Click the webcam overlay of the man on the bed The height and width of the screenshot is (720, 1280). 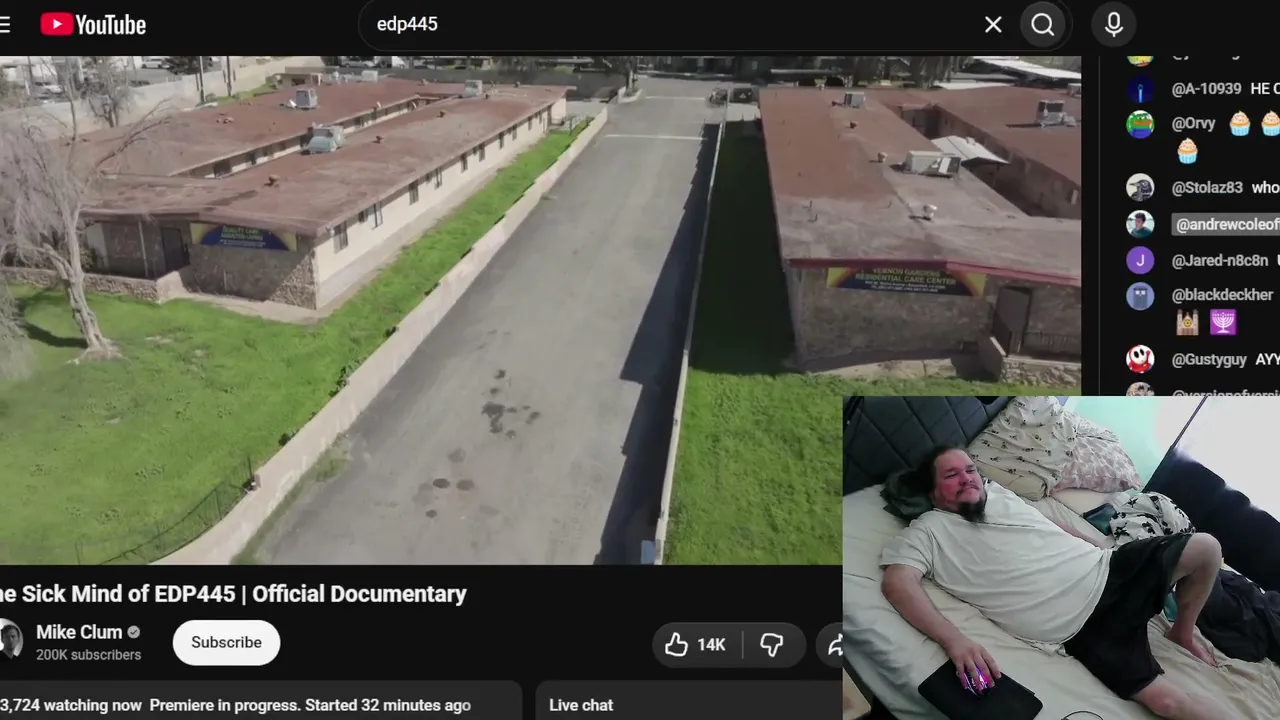click(x=1061, y=558)
